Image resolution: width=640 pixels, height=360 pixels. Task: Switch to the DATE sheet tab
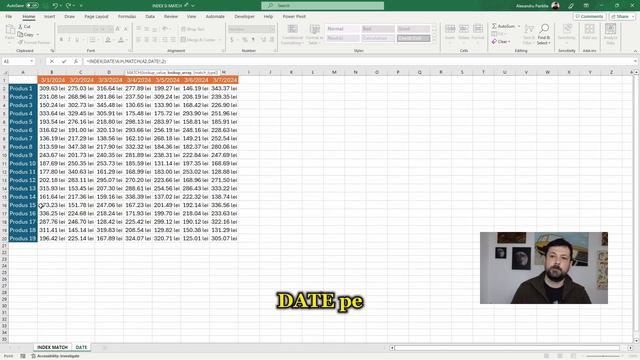point(81,347)
